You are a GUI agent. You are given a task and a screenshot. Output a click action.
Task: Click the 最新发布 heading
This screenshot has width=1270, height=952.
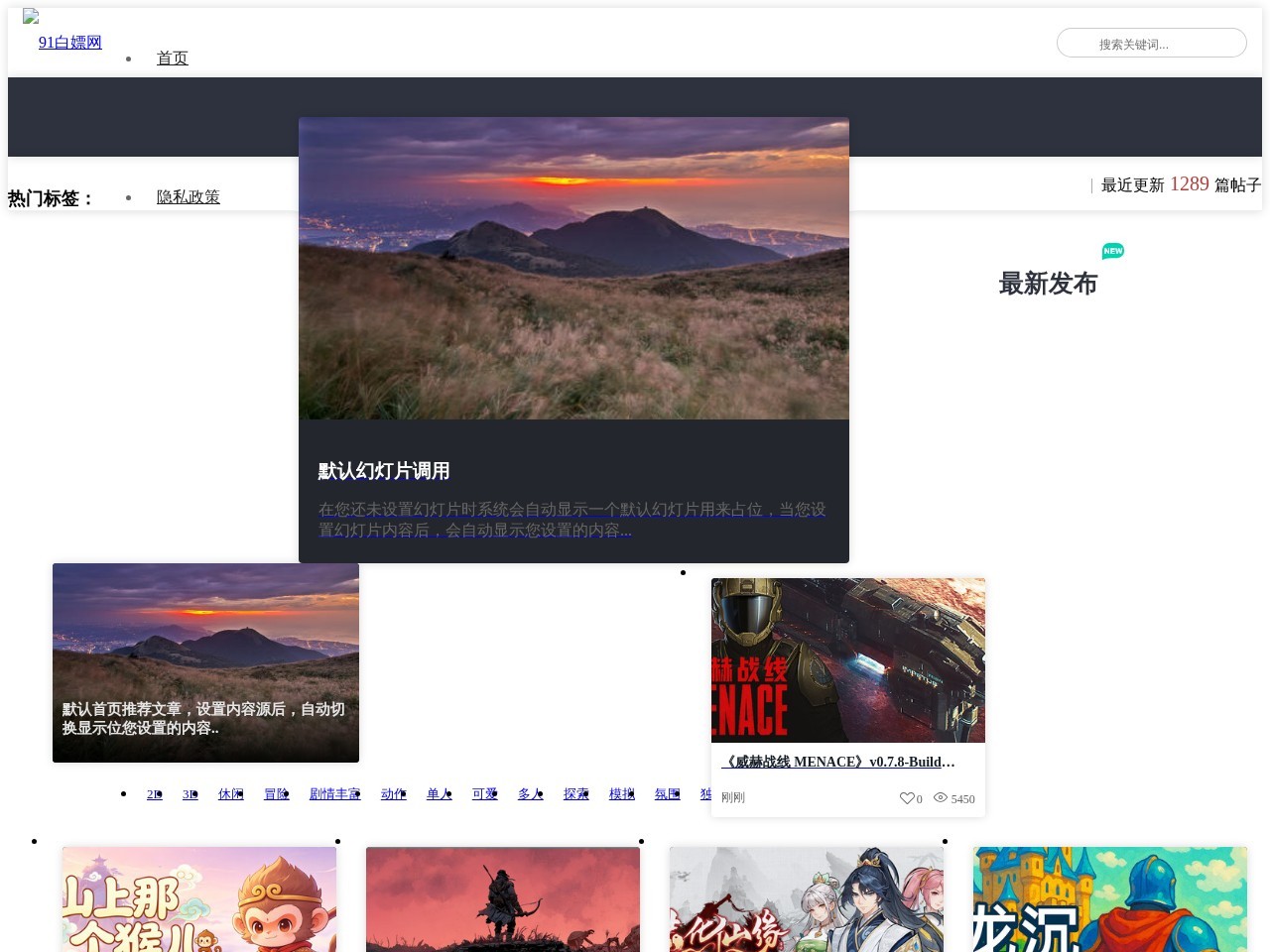[x=1048, y=284]
